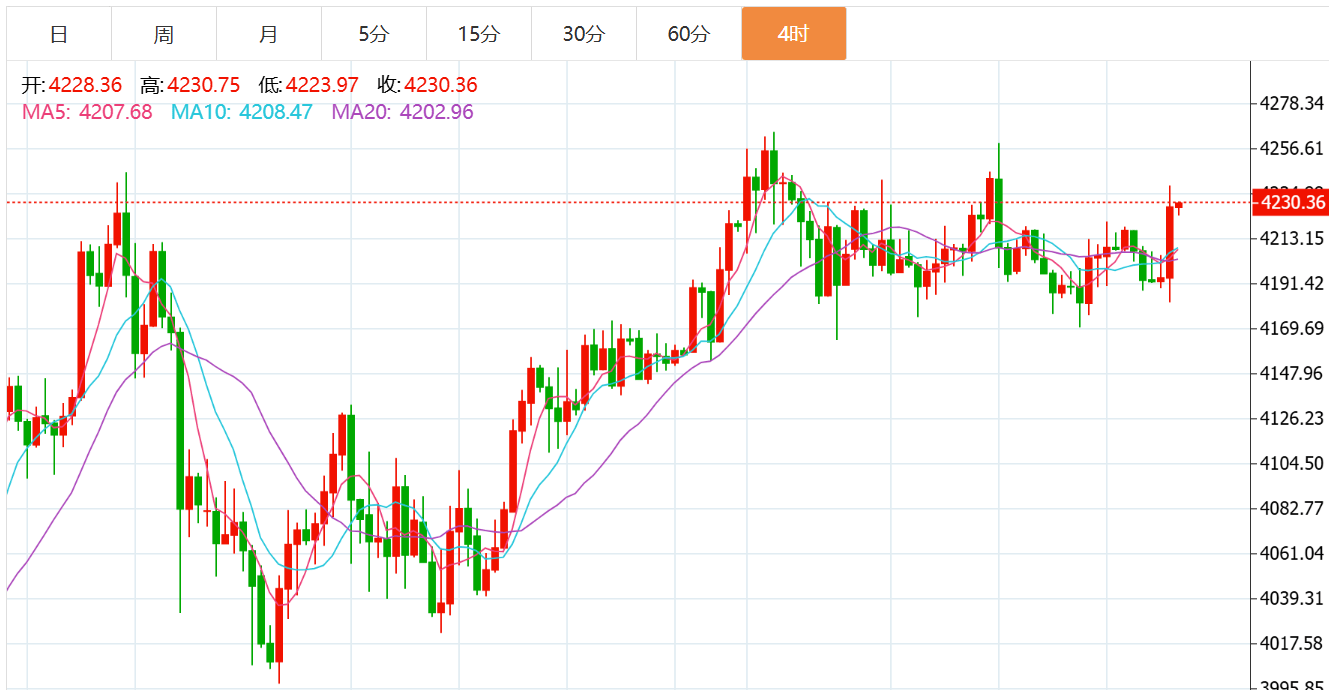This screenshot has width=1329, height=690.
Task: Switch to the 日 daily chart tab
Action: [x=59, y=34]
